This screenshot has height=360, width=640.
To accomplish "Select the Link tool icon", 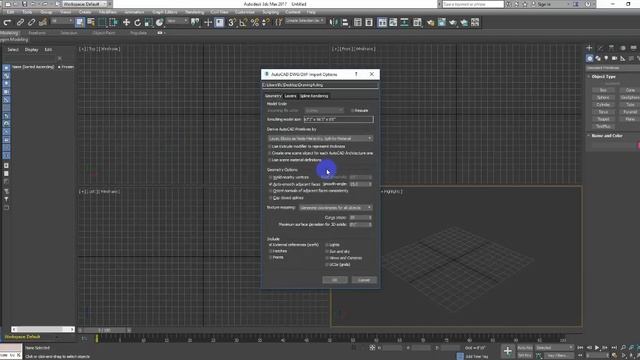I will pyautogui.click(x=20, y=22).
